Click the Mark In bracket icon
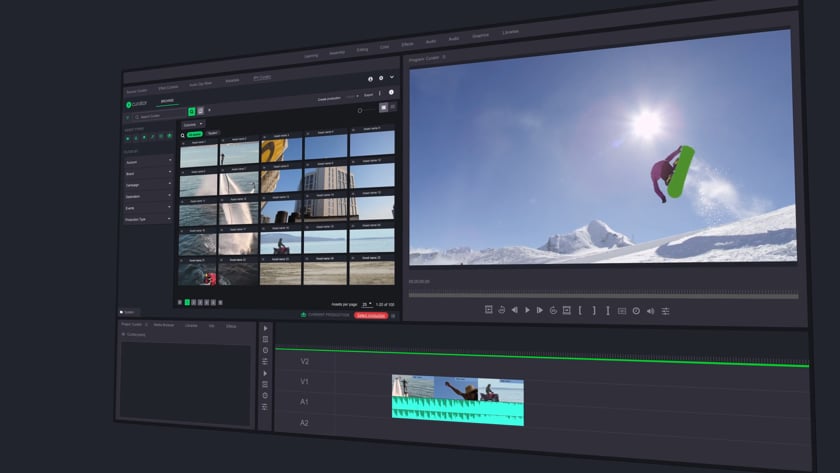The image size is (840, 473). point(580,310)
